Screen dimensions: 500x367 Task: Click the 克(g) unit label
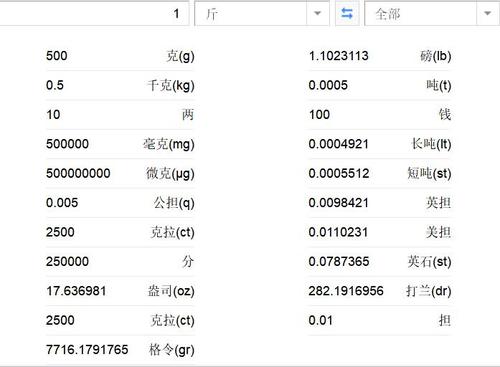click(180, 56)
